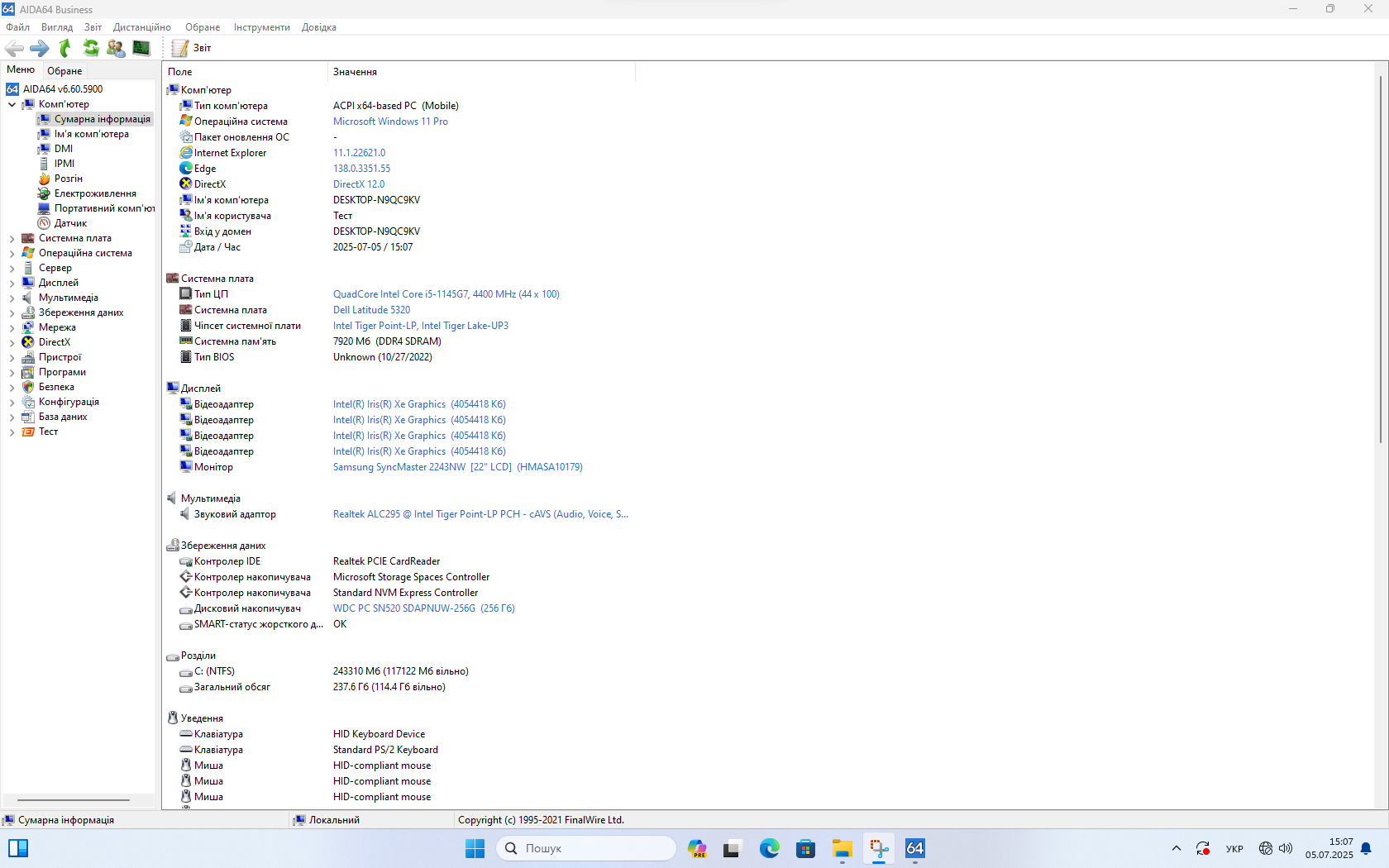Expand the Мережа tree node
The image size is (1389, 868).
pos(12,328)
